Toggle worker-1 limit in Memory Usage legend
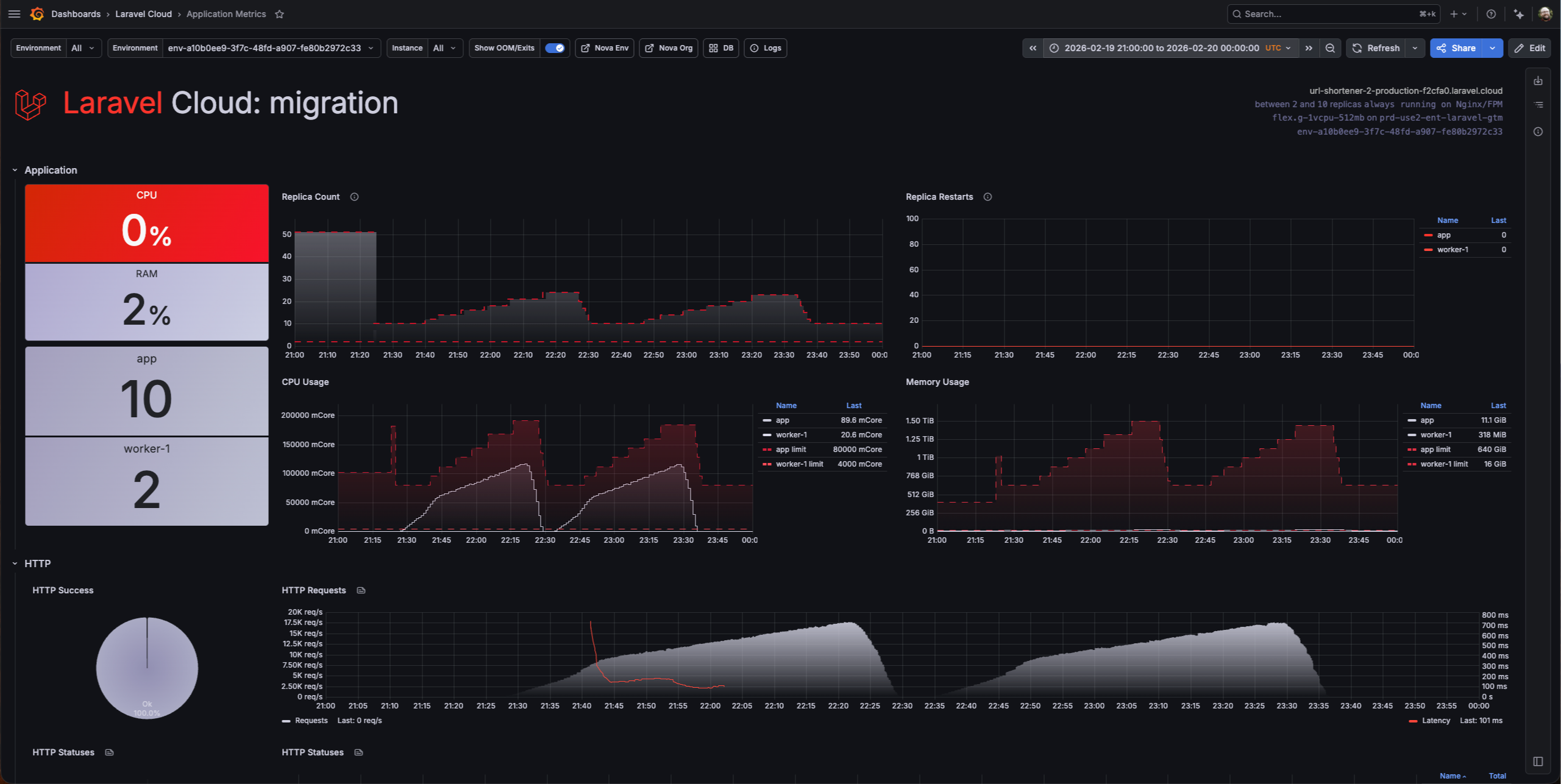This screenshot has width=1561, height=784. coord(1443,464)
